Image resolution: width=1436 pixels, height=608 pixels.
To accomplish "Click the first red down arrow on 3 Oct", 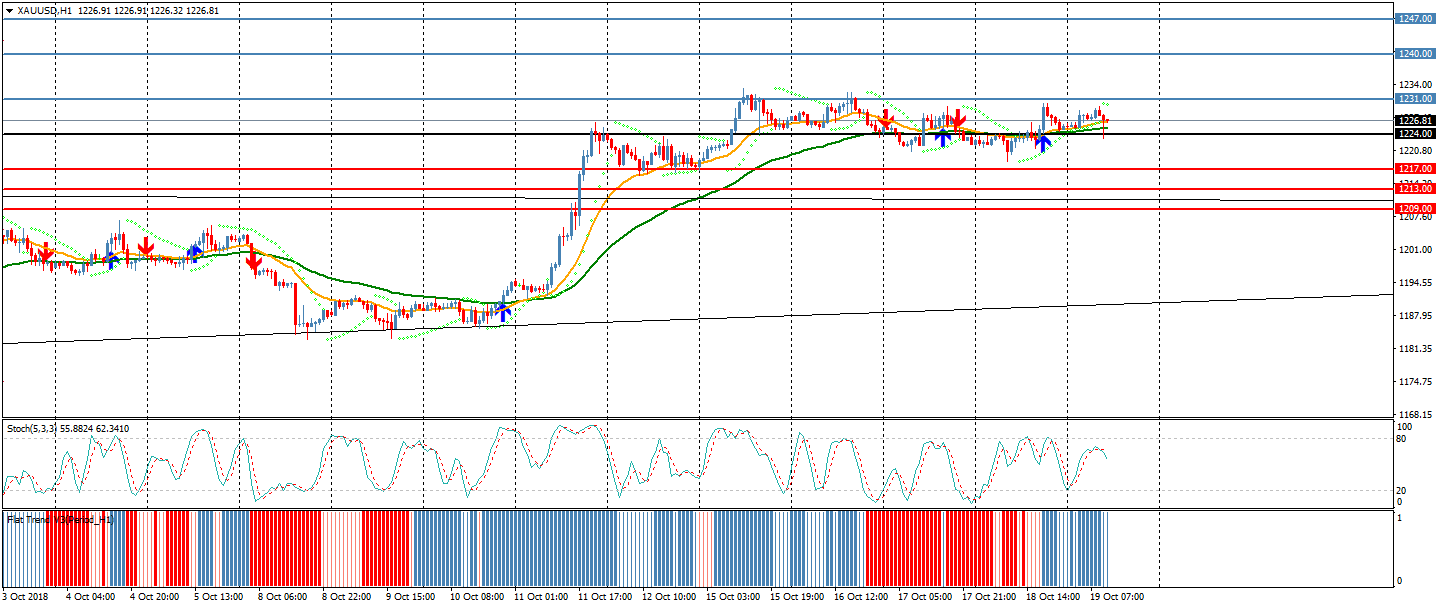I will (44, 252).
